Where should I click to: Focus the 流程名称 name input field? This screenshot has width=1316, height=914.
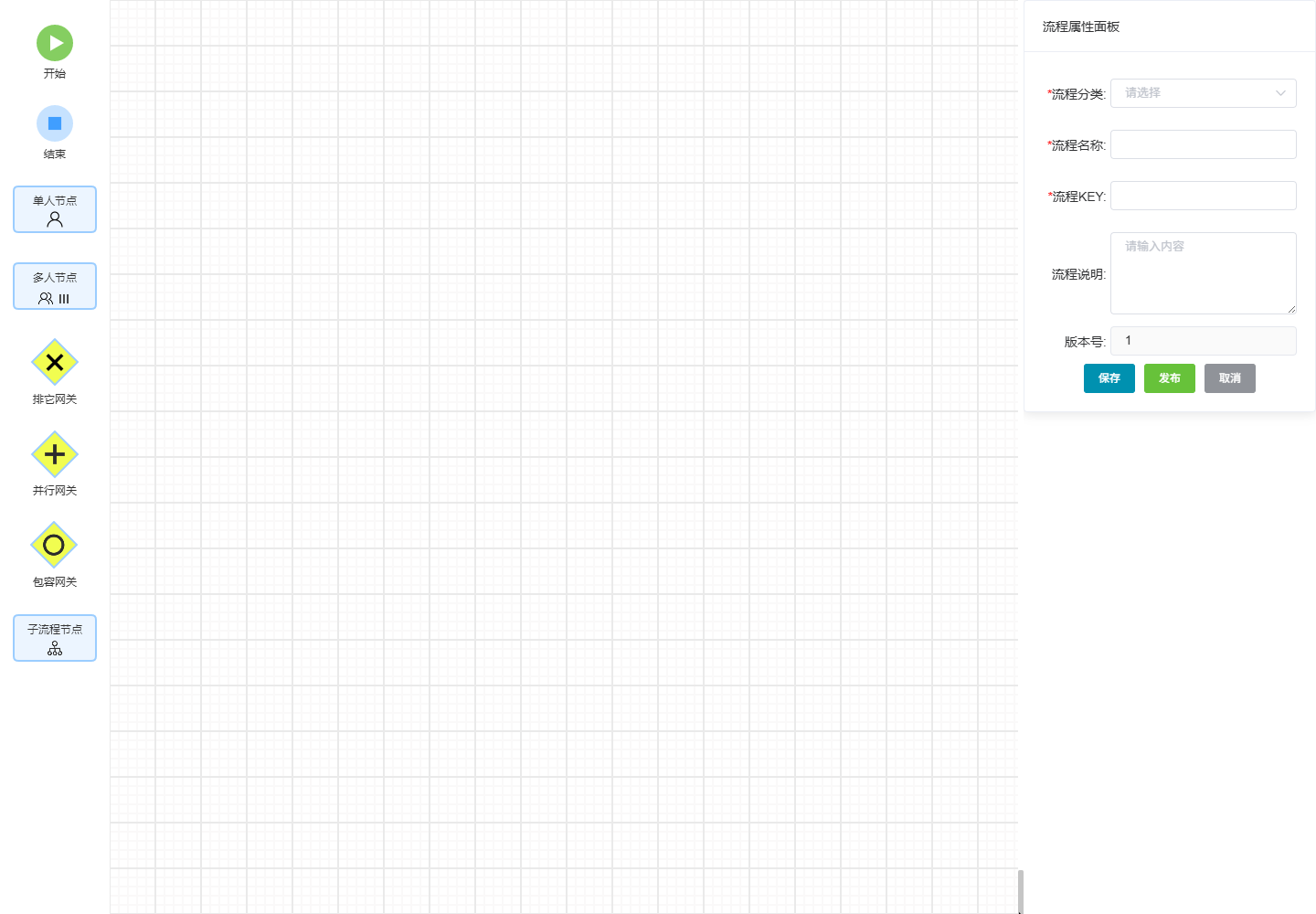pos(1203,144)
